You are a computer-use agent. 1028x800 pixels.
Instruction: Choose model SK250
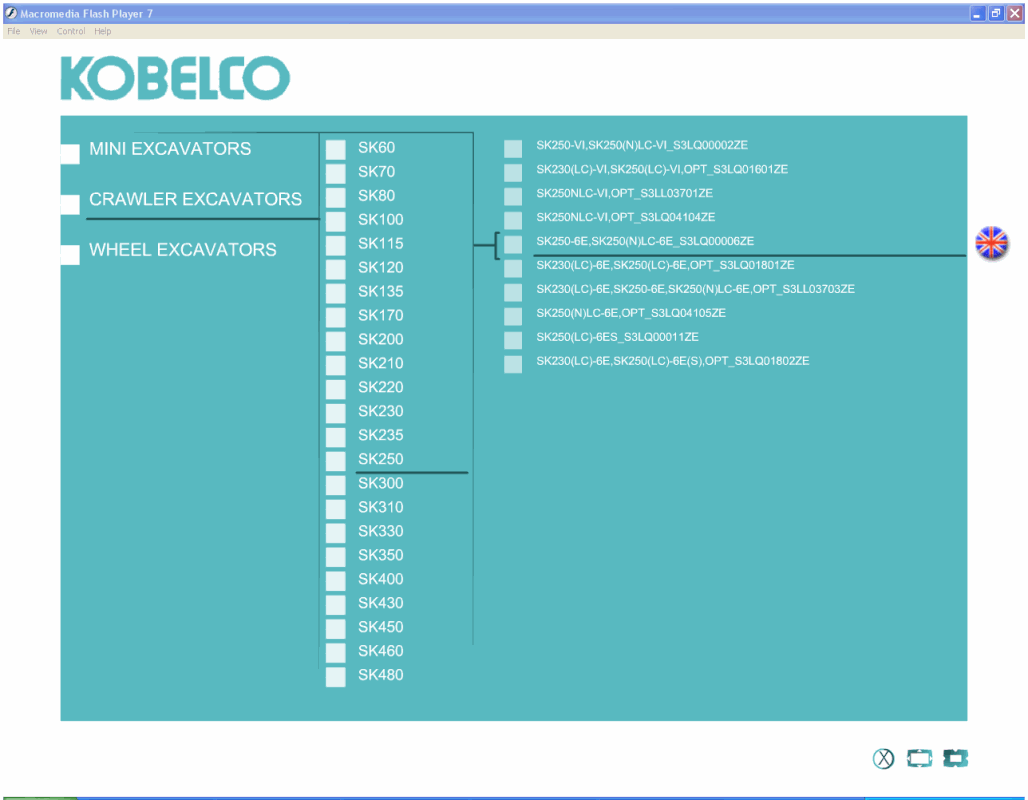coord(380,459)
